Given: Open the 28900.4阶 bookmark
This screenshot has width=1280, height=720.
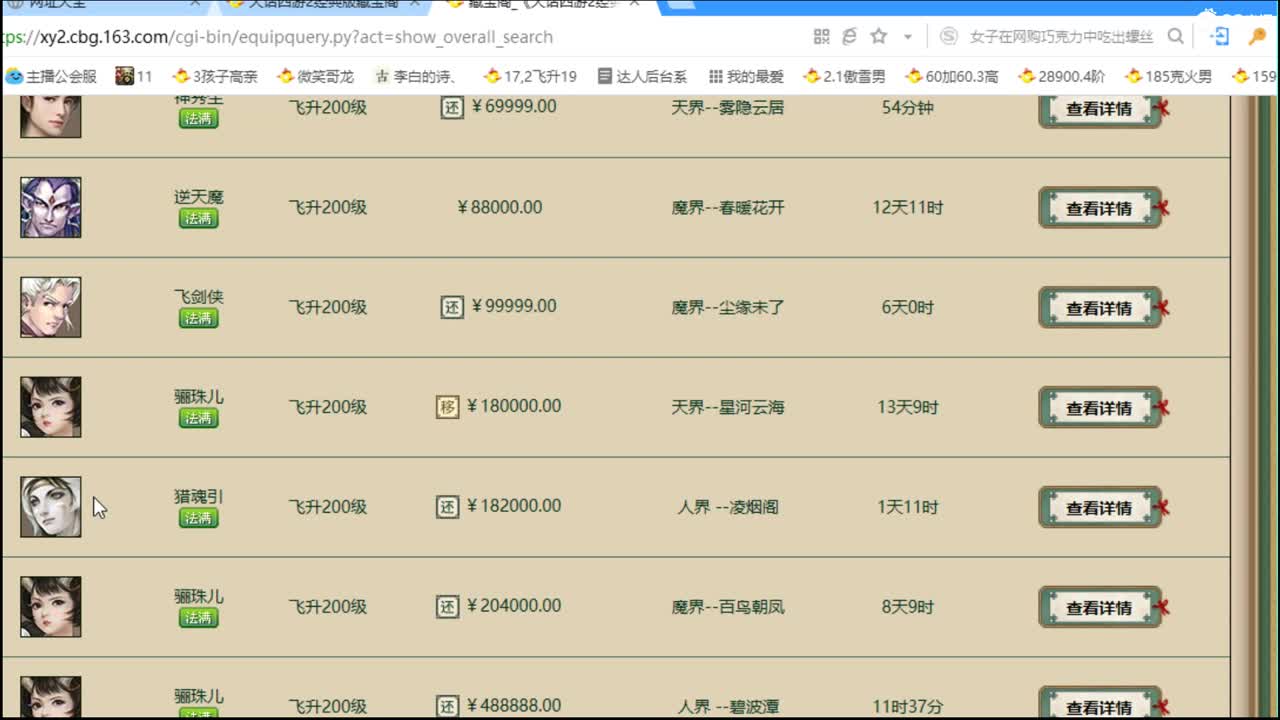Looking at the screenshot, I should click(x=1061, y=76).
